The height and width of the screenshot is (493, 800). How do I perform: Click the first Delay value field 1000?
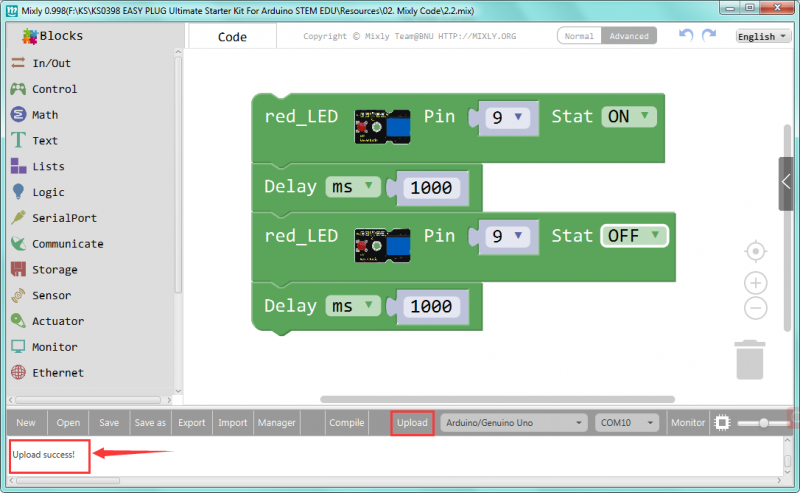[x=430, y=188]
